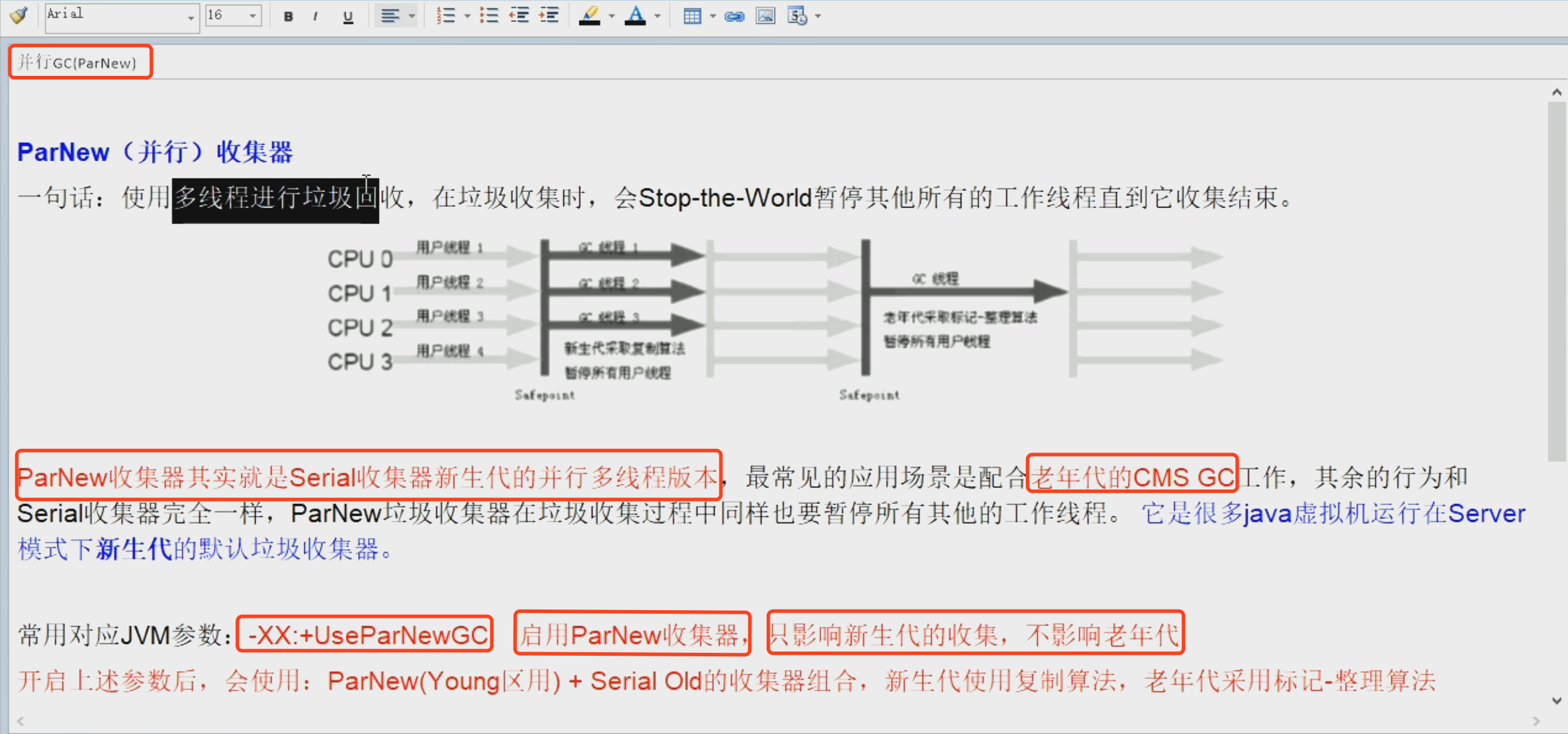This screenshot has width=1568, height=734.
Task: Open the font color dropdown arrow
Action: pyautogui.click(x=658, y=17)
